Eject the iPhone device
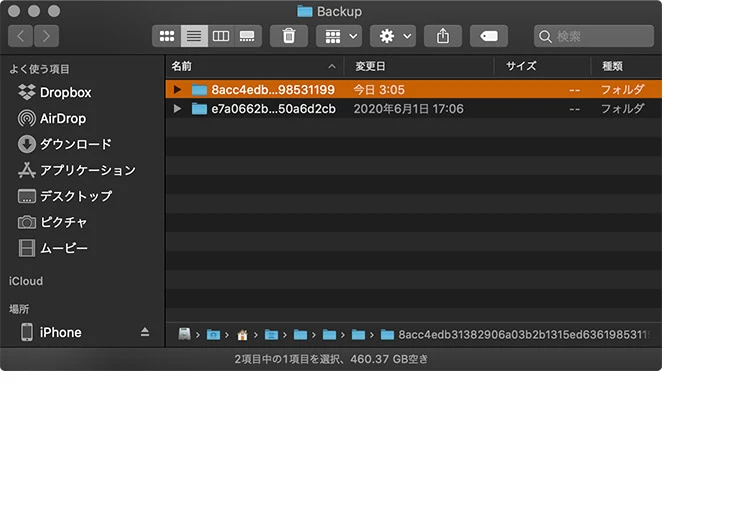The image size is (739, 517). 145,332
